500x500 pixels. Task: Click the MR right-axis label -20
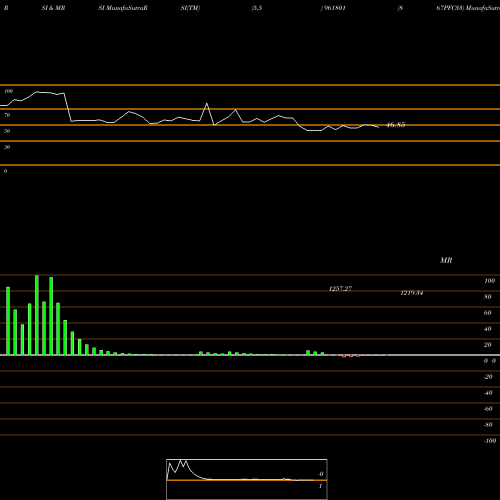(488, 377)
